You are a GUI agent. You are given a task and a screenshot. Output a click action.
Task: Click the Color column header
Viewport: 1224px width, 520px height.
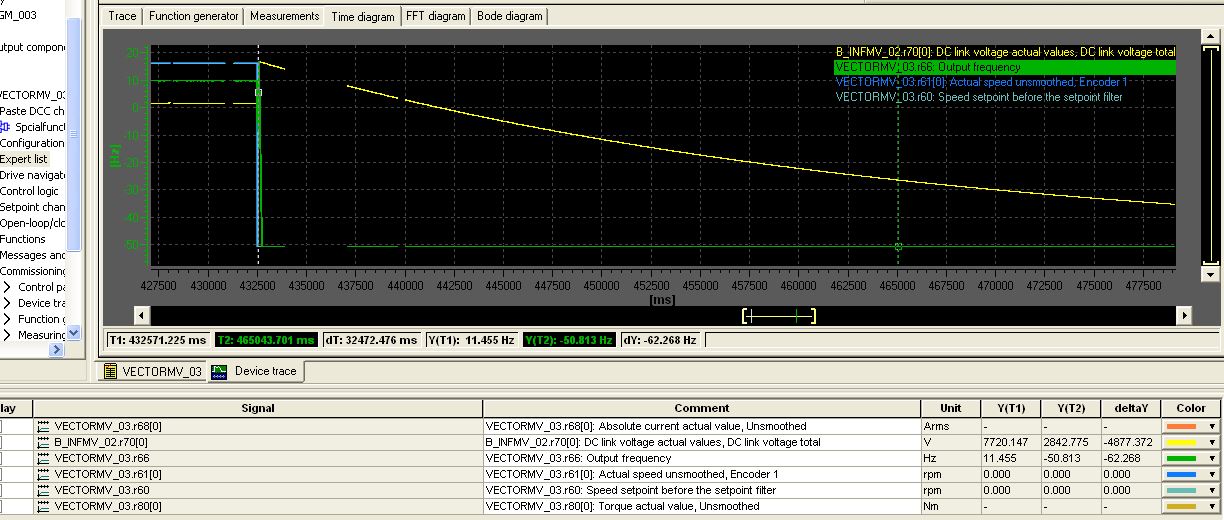coord(1191,408)
